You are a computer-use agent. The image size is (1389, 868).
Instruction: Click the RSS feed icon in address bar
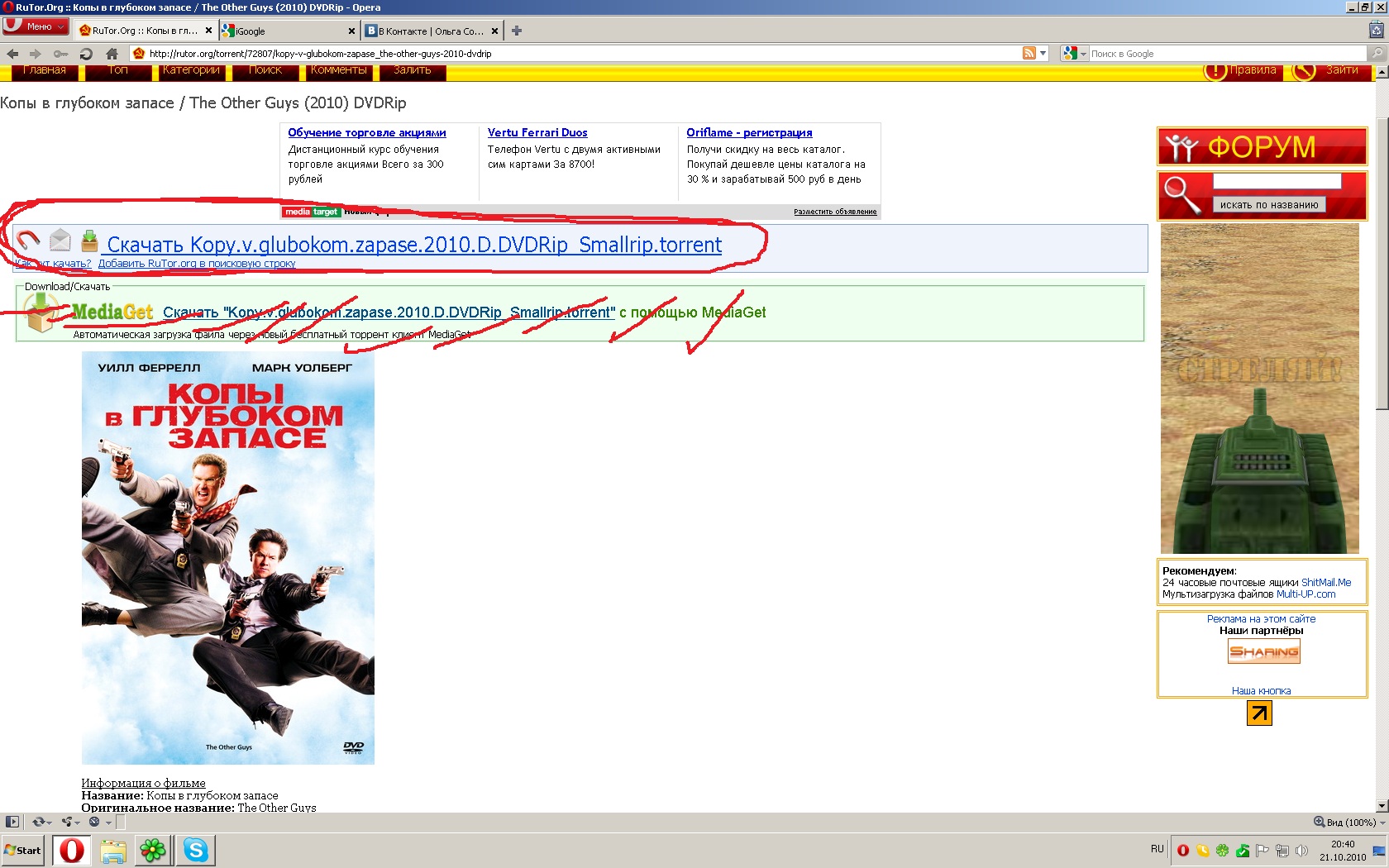1029,54
